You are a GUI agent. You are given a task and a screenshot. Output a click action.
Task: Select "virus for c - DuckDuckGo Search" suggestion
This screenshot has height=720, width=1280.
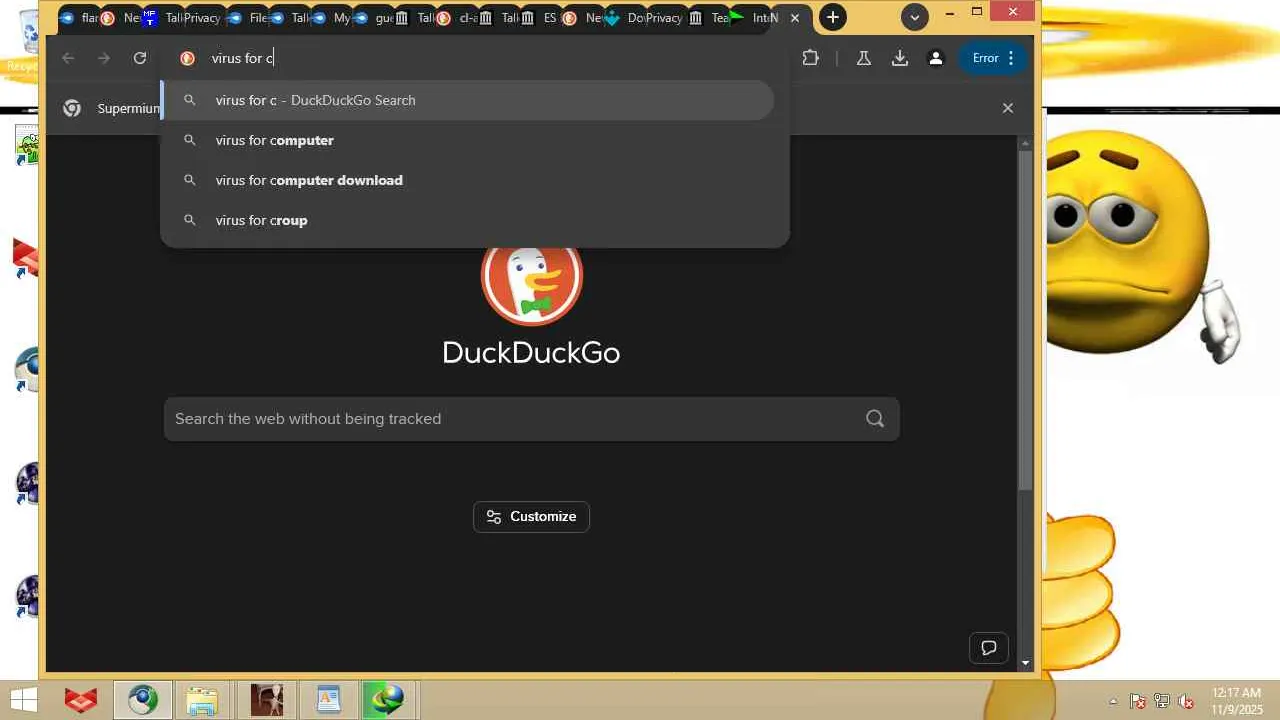pos(468,100)
